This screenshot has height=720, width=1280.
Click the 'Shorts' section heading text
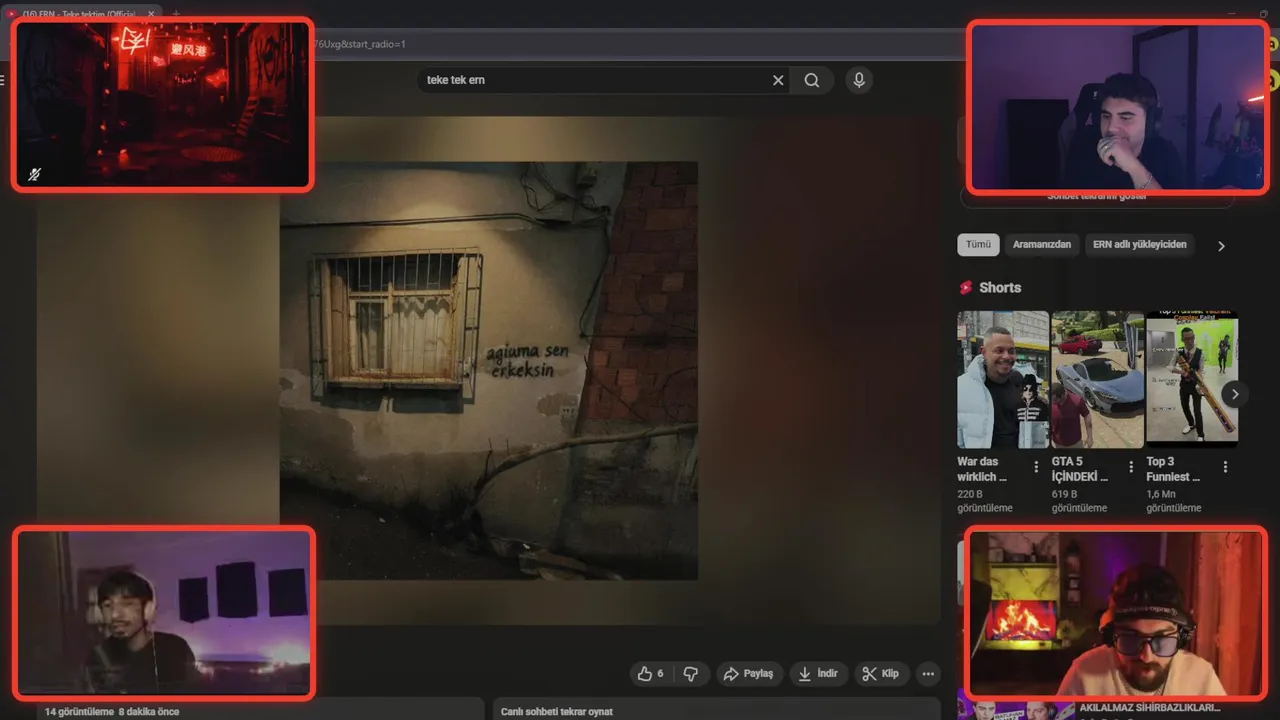(x=1000, y=288)
